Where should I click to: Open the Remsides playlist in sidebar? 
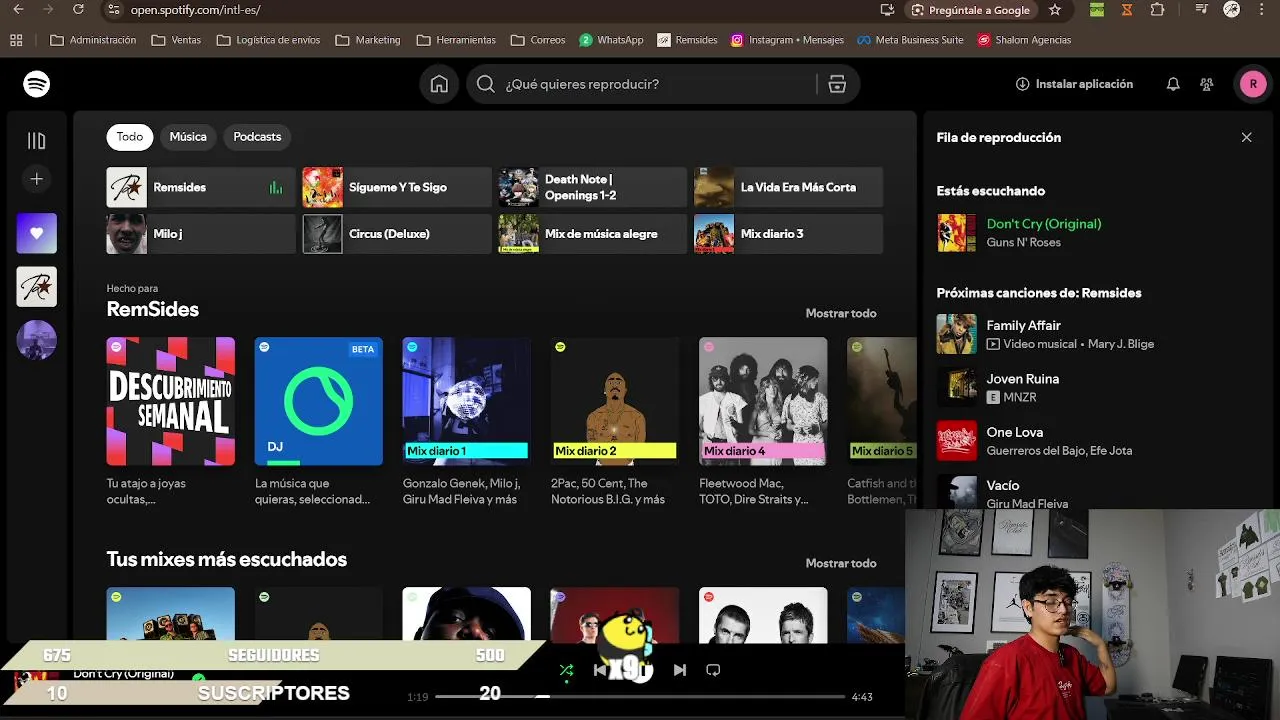point(37,287)
